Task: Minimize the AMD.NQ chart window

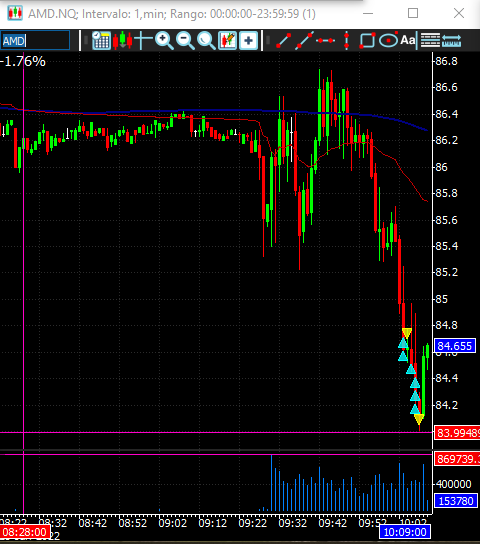Action: tap(368, 14)
